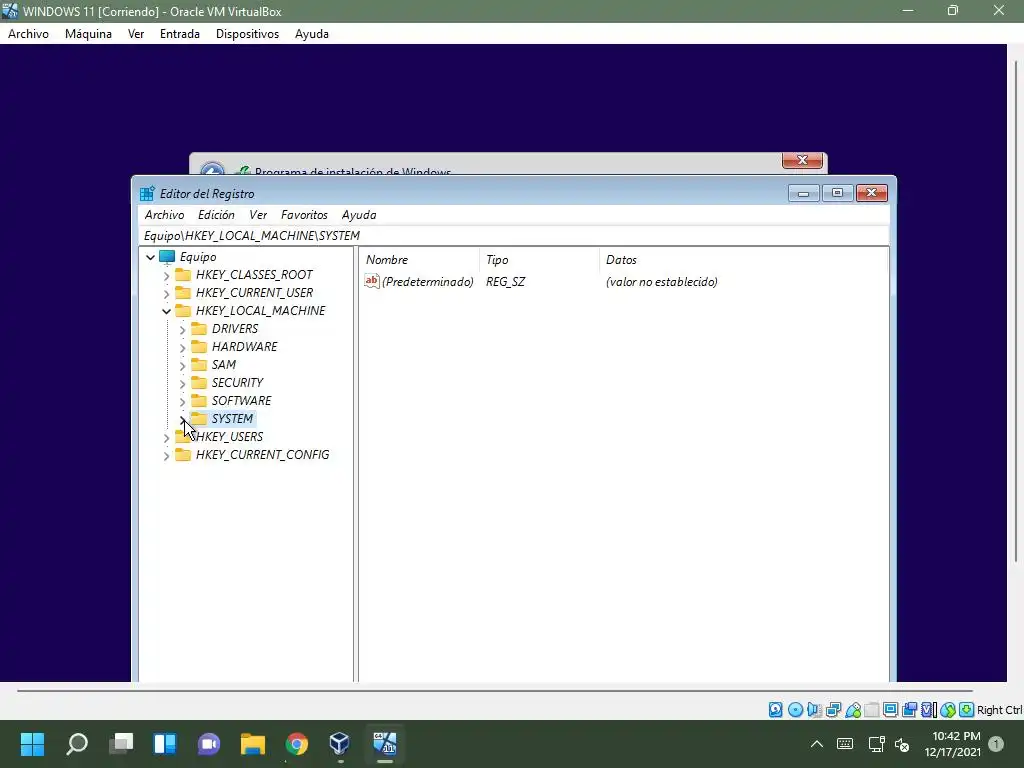The height and width of the screenshot is (768, 1024).
Task: Expand HKEY_CURRENT_CONFIG chevron
Action: [166, 455]
